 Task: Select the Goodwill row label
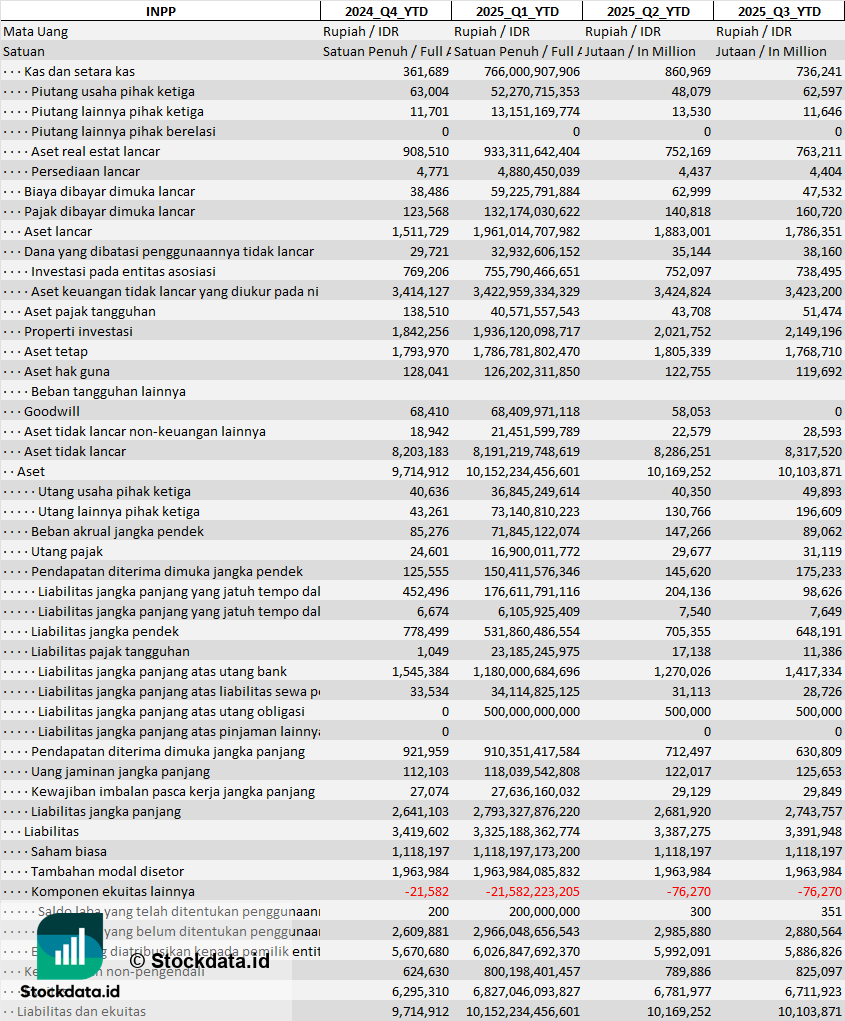51,412
